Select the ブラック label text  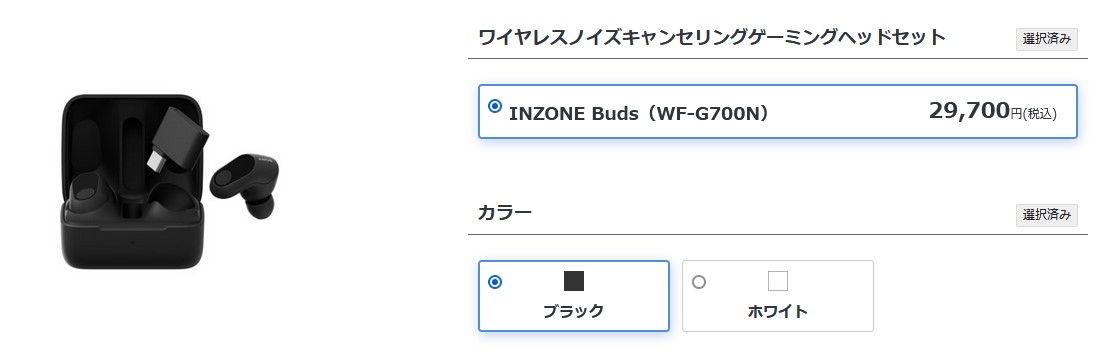[573, 311]
